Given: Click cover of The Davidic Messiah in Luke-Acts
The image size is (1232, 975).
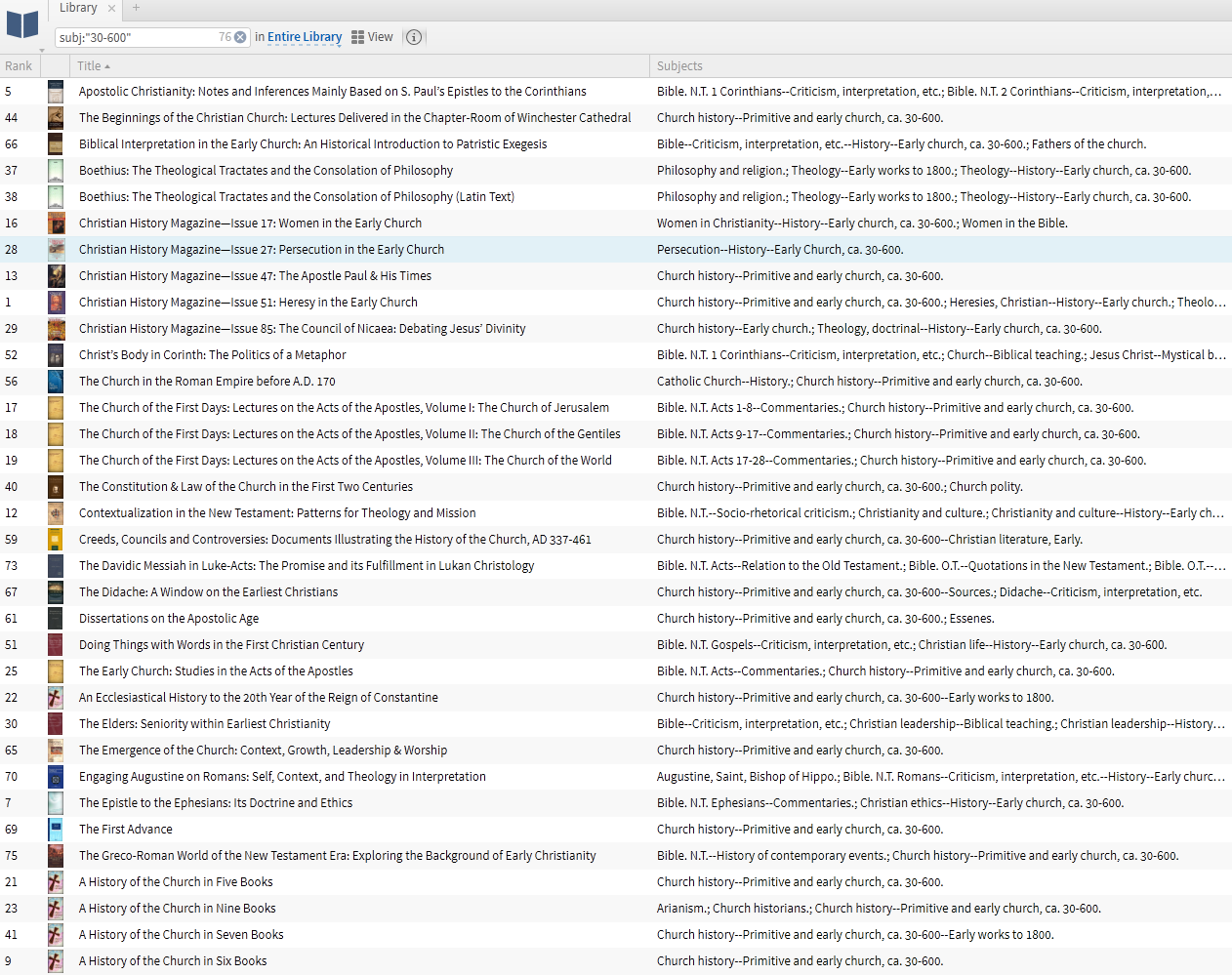Looking at the screenshot, I should tap(56, 566).
